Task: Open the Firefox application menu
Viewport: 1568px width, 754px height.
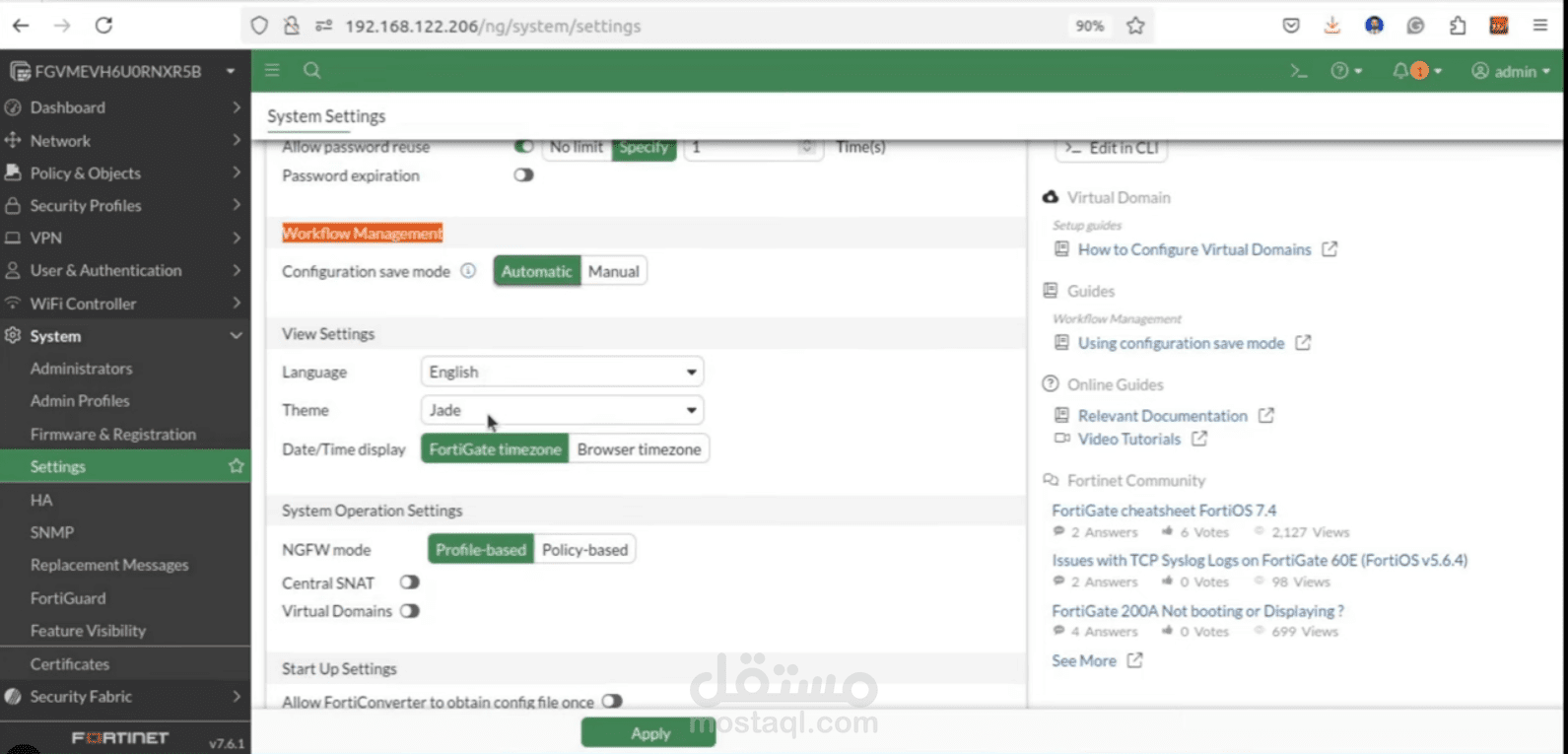Action: click(1539, 26)
